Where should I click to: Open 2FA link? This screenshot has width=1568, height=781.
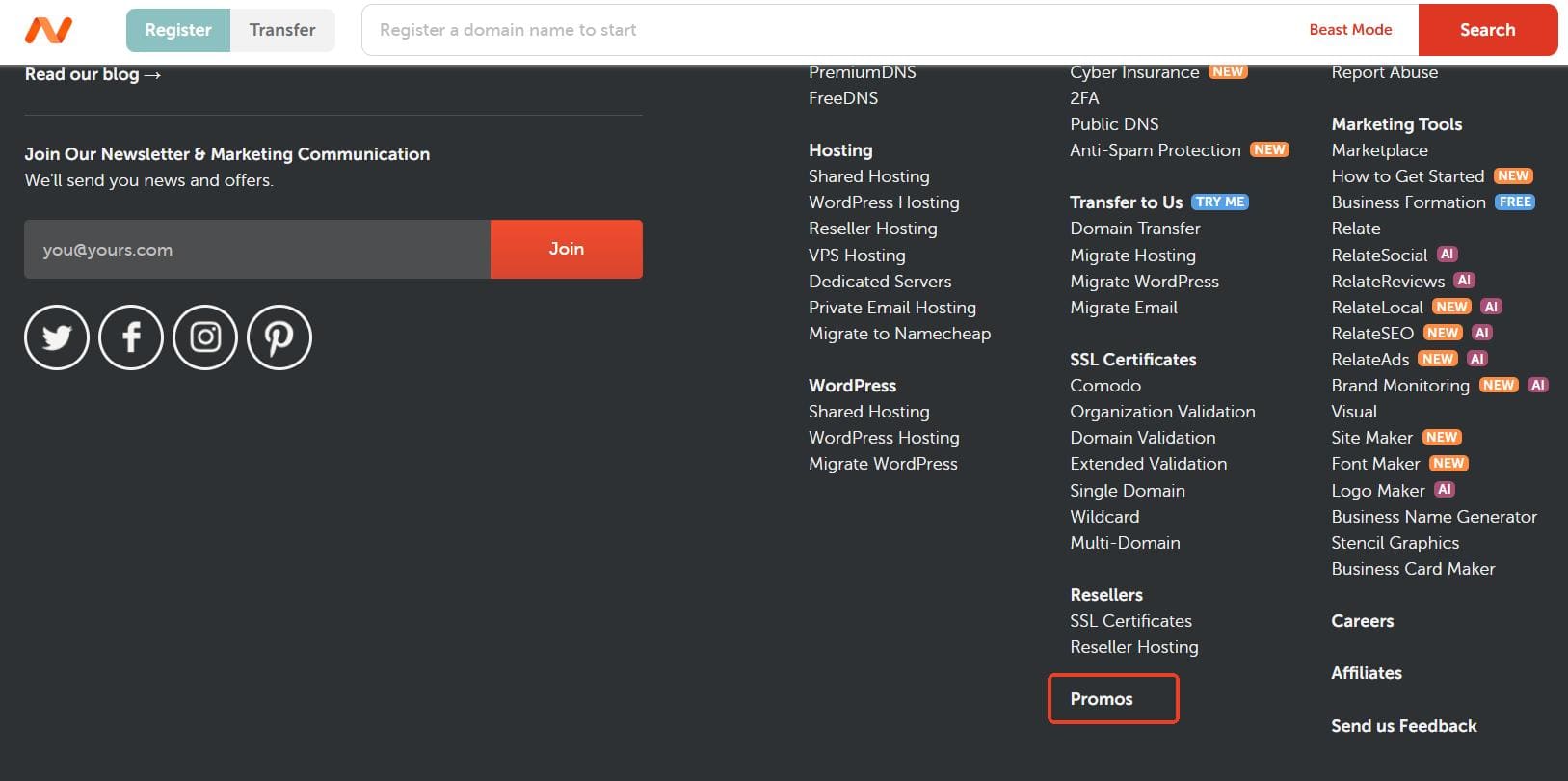tap(1084, 98)
